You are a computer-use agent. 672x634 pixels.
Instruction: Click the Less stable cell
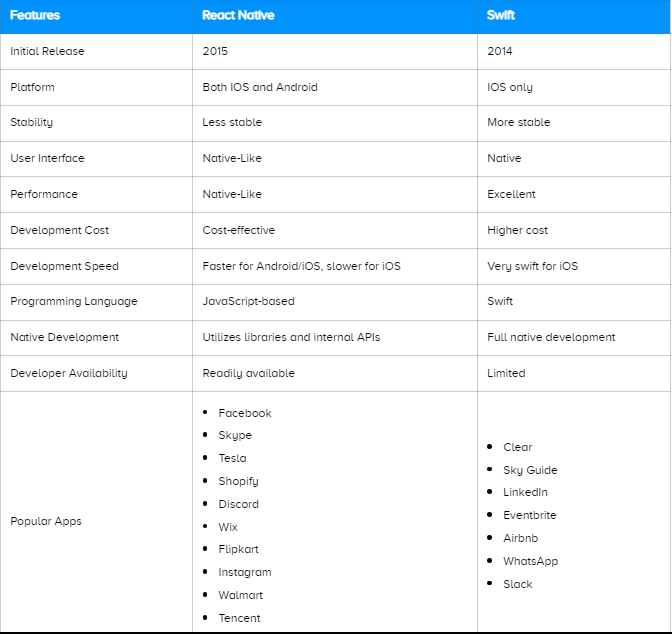coord(232,122)
